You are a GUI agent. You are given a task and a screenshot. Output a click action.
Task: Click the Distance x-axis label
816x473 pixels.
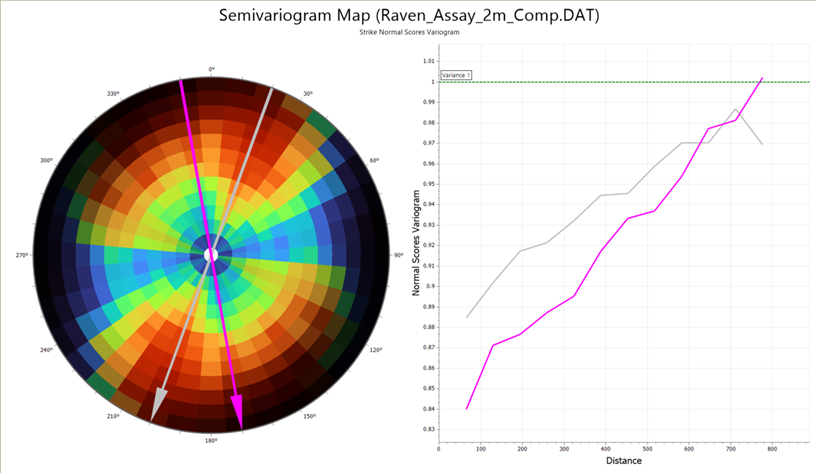click(x=624, y=461)
